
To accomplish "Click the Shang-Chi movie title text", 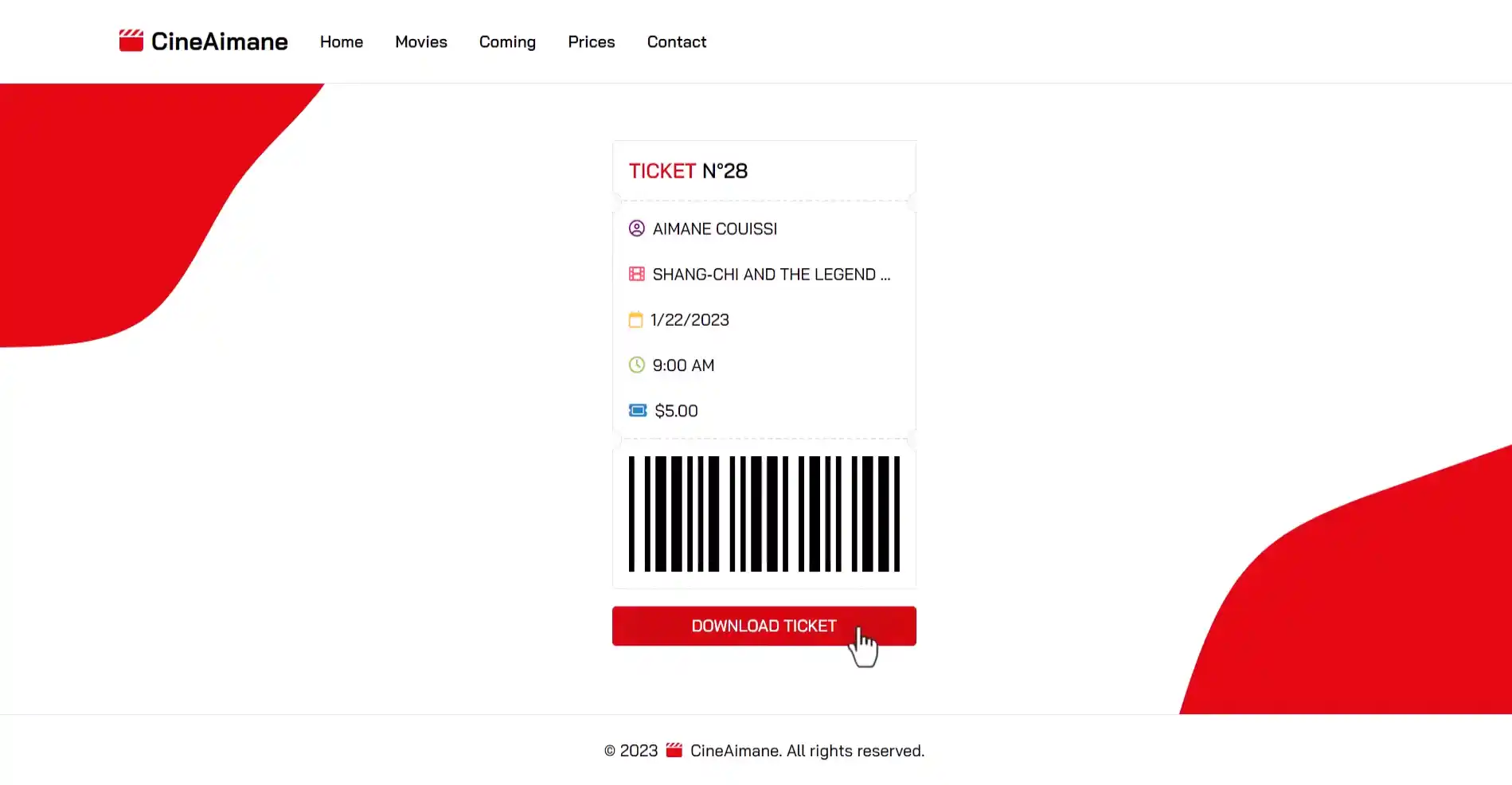I will (x=772, y=274).
